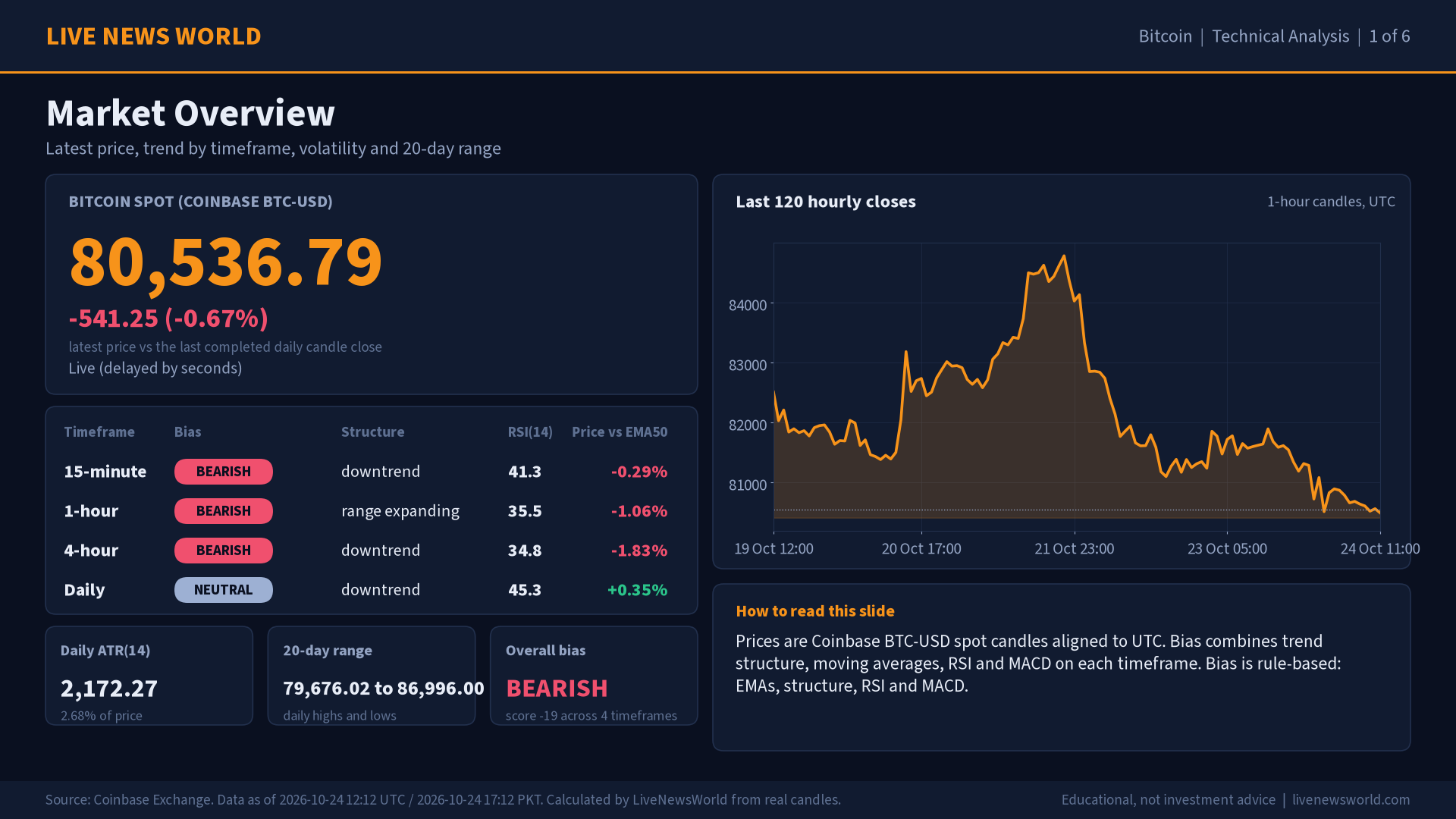Click the 1-hour RSI value 35.5
Image resolution: width=1456 pixels, height=819 pixels.
[x=525, y=511]
